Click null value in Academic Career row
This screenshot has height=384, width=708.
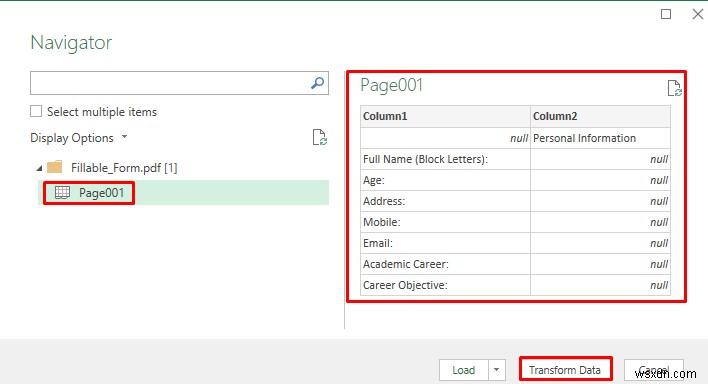point(601,264)
